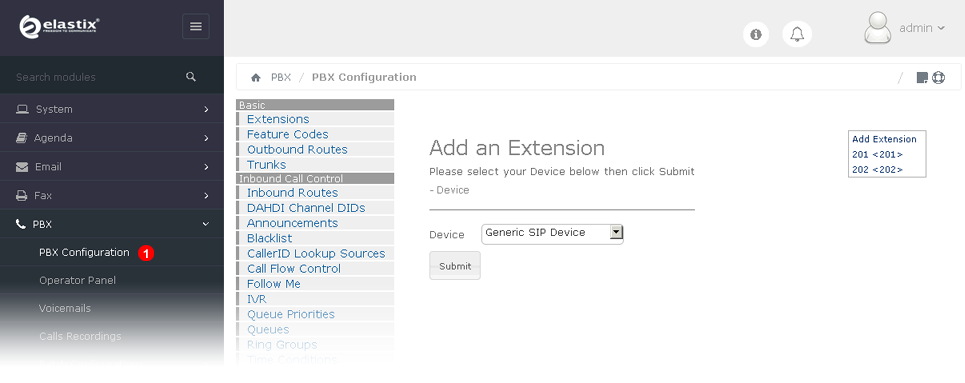Click the PBX phone icon
Image resolution: width=965 pixels, height=383 pixels.
20,225
